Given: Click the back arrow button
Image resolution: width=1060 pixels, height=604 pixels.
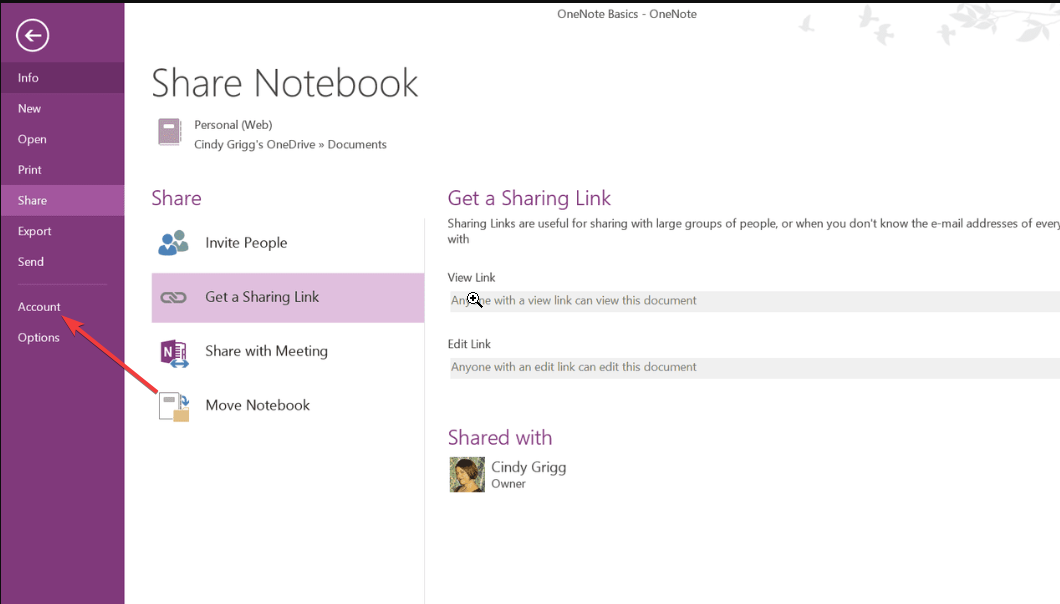Looking at the screenshot, I should [32, 35].
